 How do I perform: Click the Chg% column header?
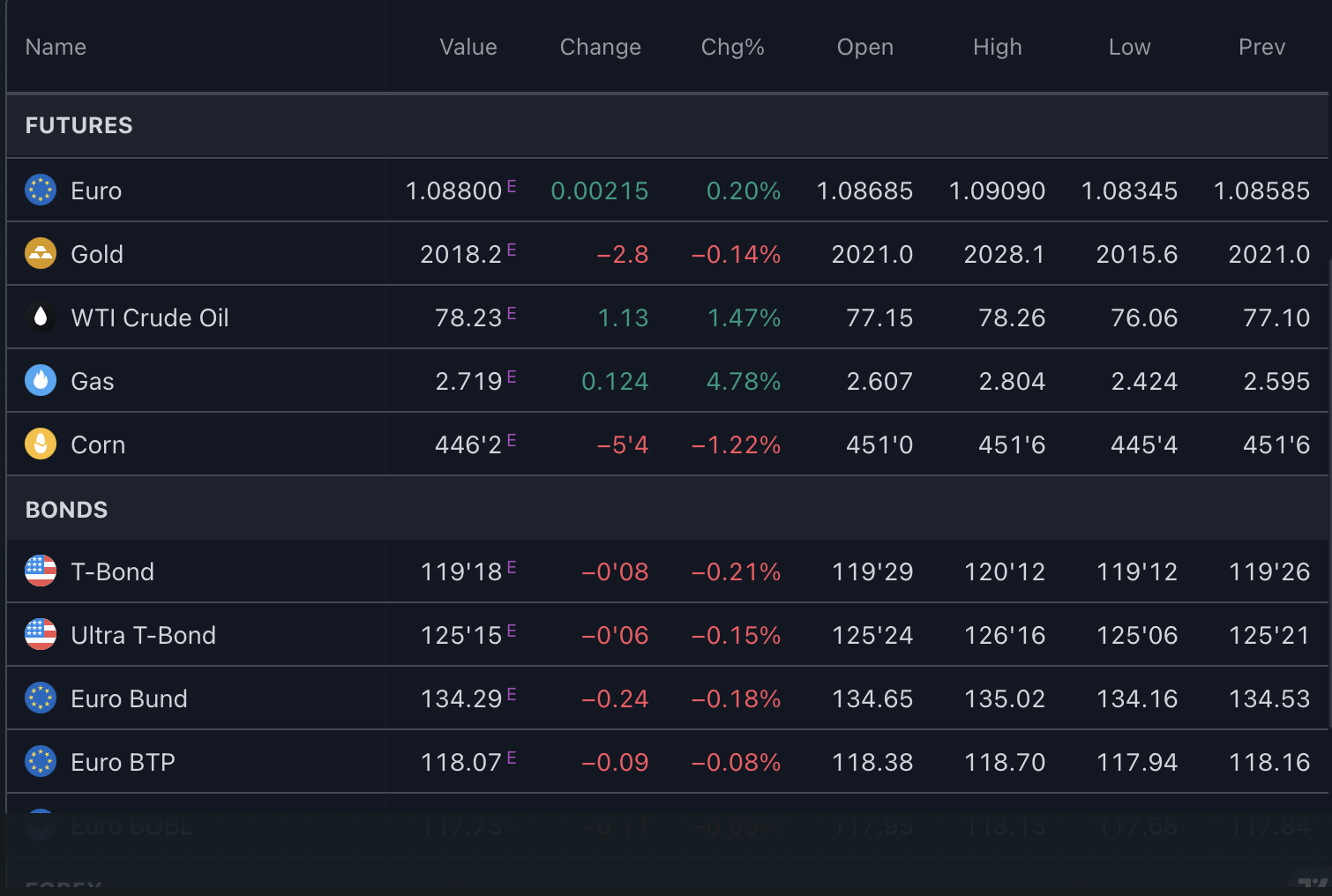click(x=732, y=47)
